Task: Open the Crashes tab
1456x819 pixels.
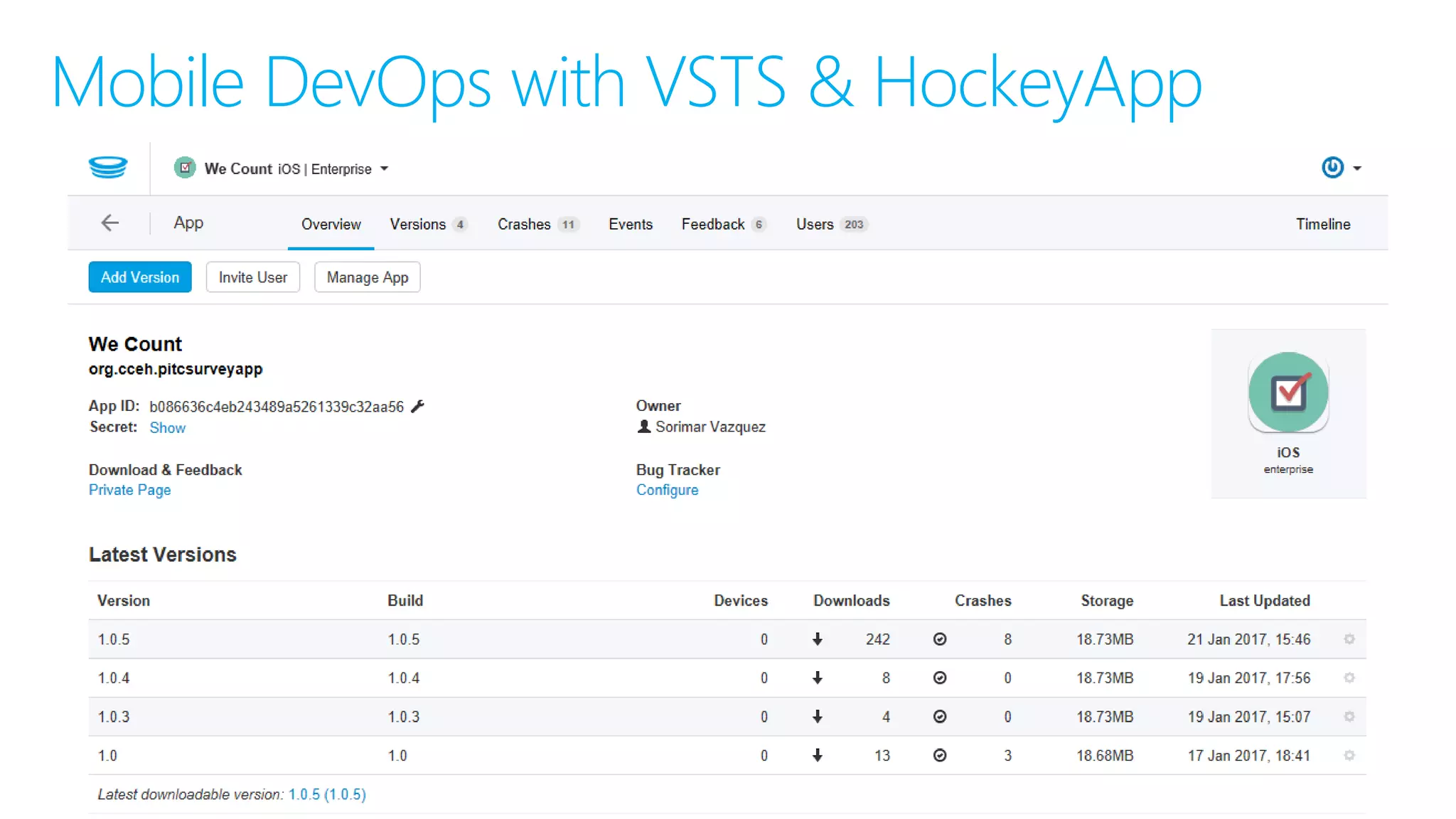Action: pyautogui.click(x=538, y=224)
